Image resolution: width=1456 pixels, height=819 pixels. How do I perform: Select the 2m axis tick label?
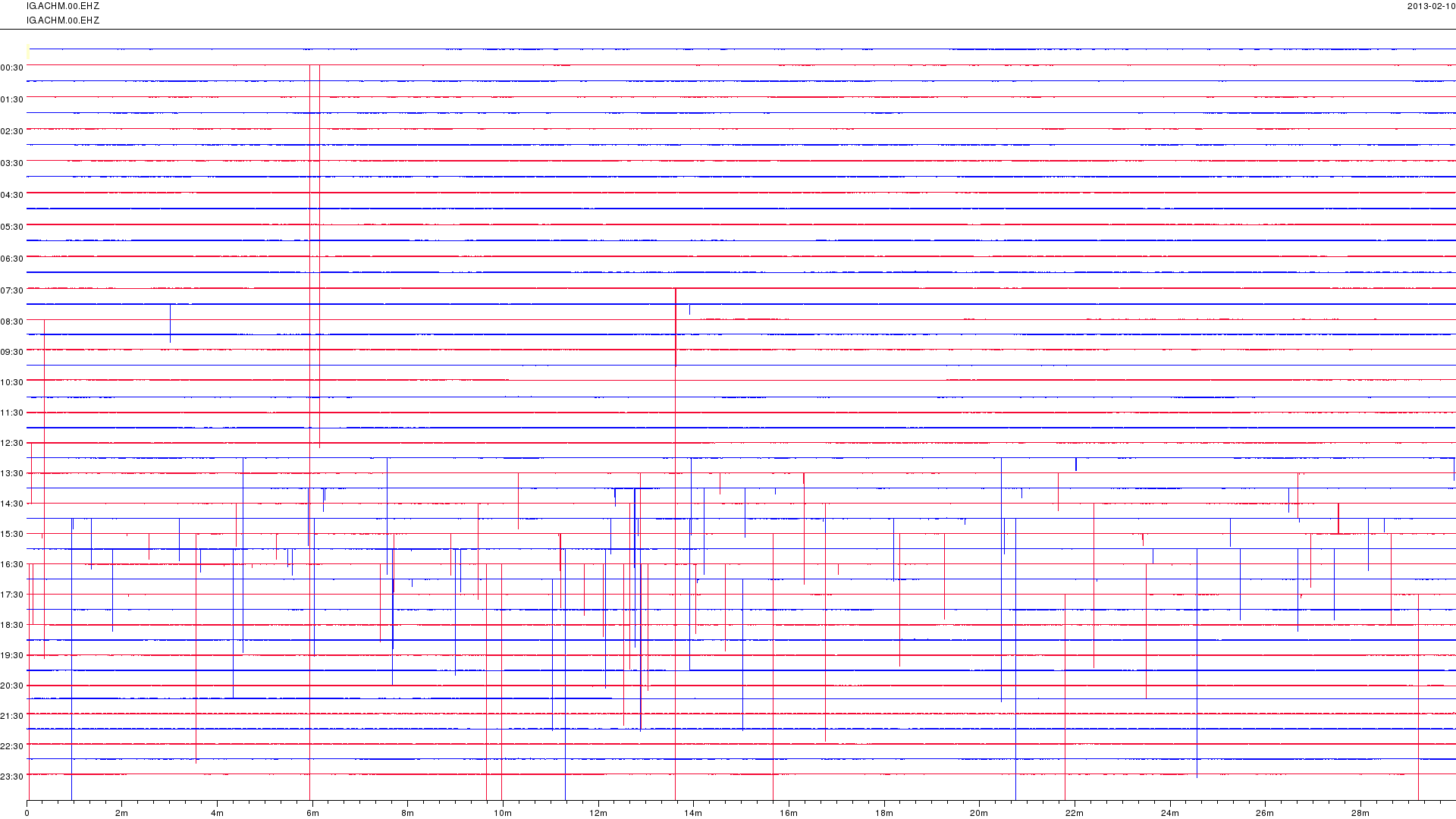[122, 813]
